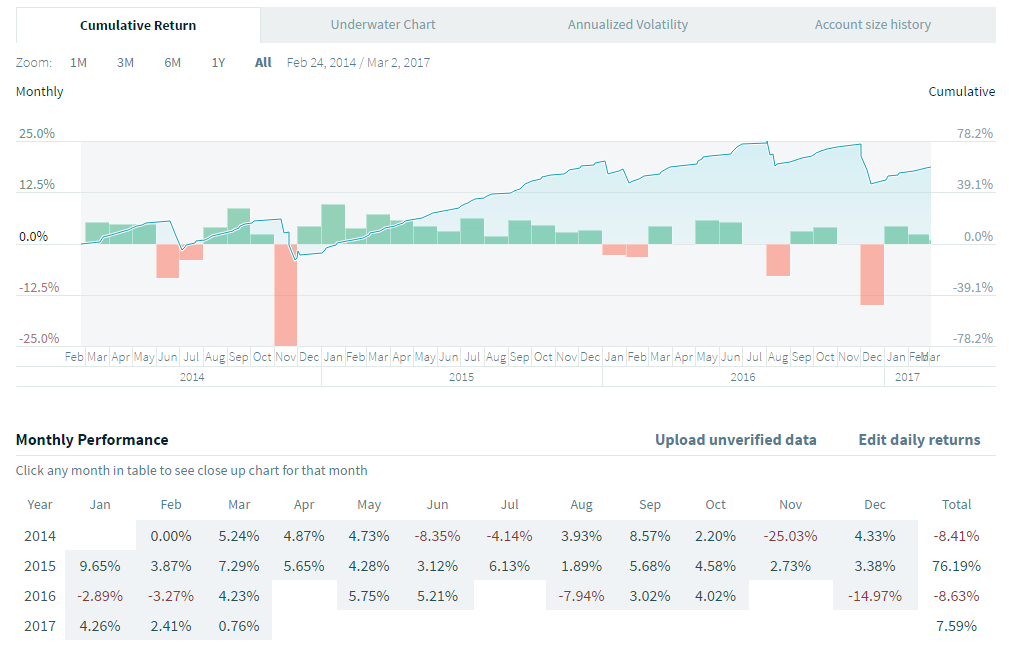Click the 2016 year timeline label

[743, 377]
